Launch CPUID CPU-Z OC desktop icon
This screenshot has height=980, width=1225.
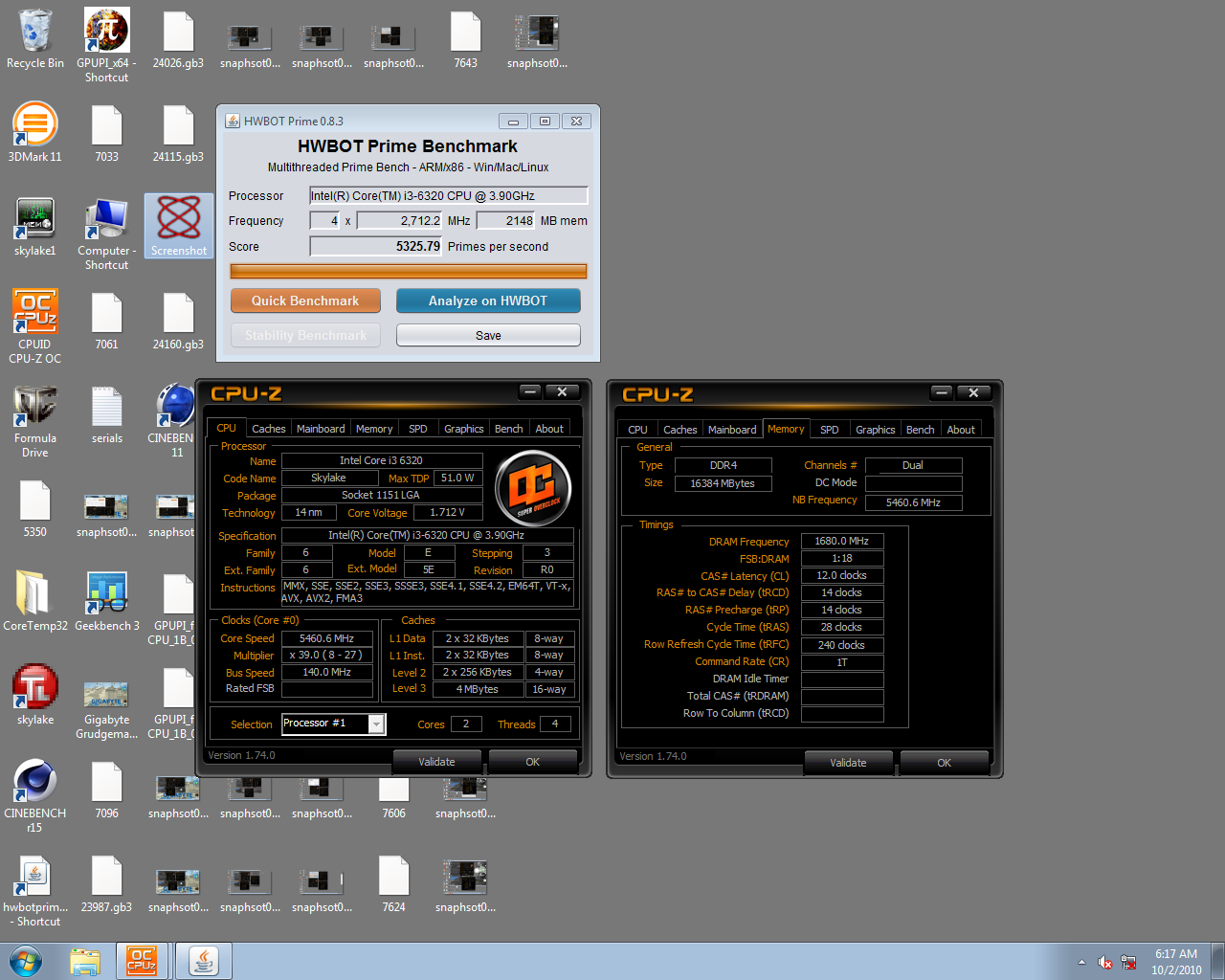[34, 326]
